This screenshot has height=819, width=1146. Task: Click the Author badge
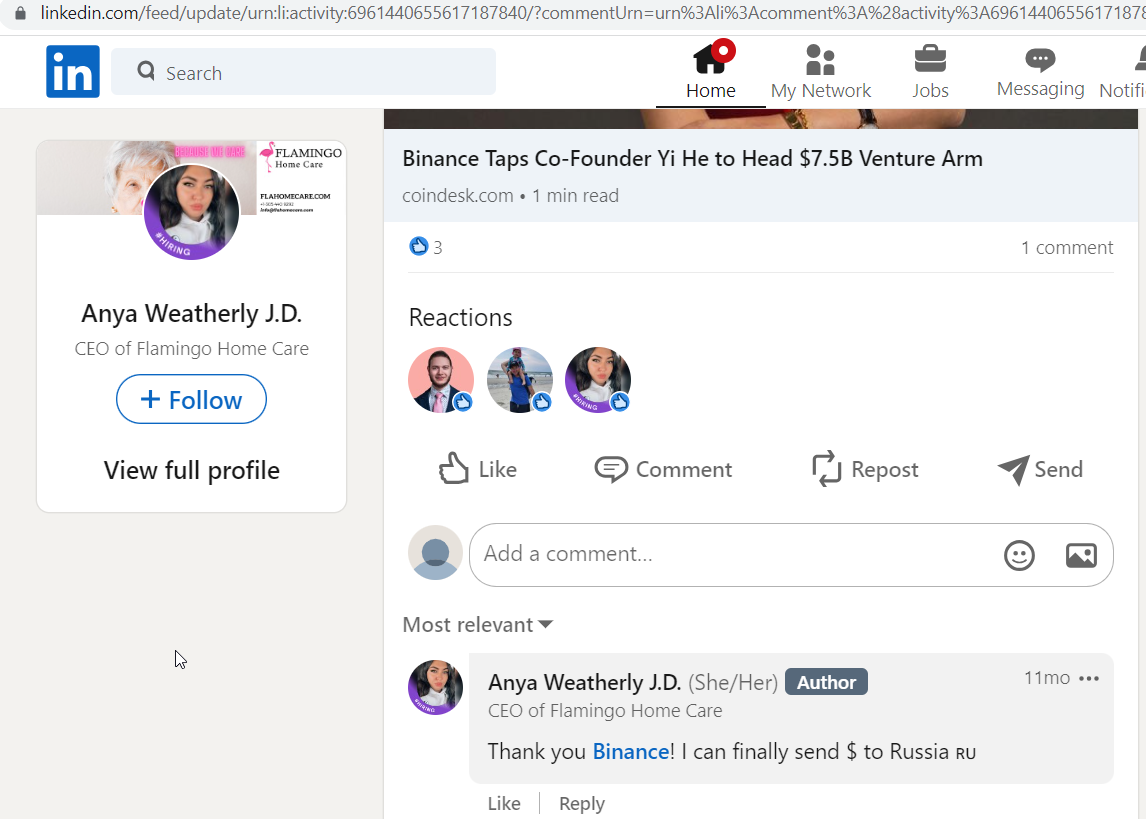(x=826, y=682)
